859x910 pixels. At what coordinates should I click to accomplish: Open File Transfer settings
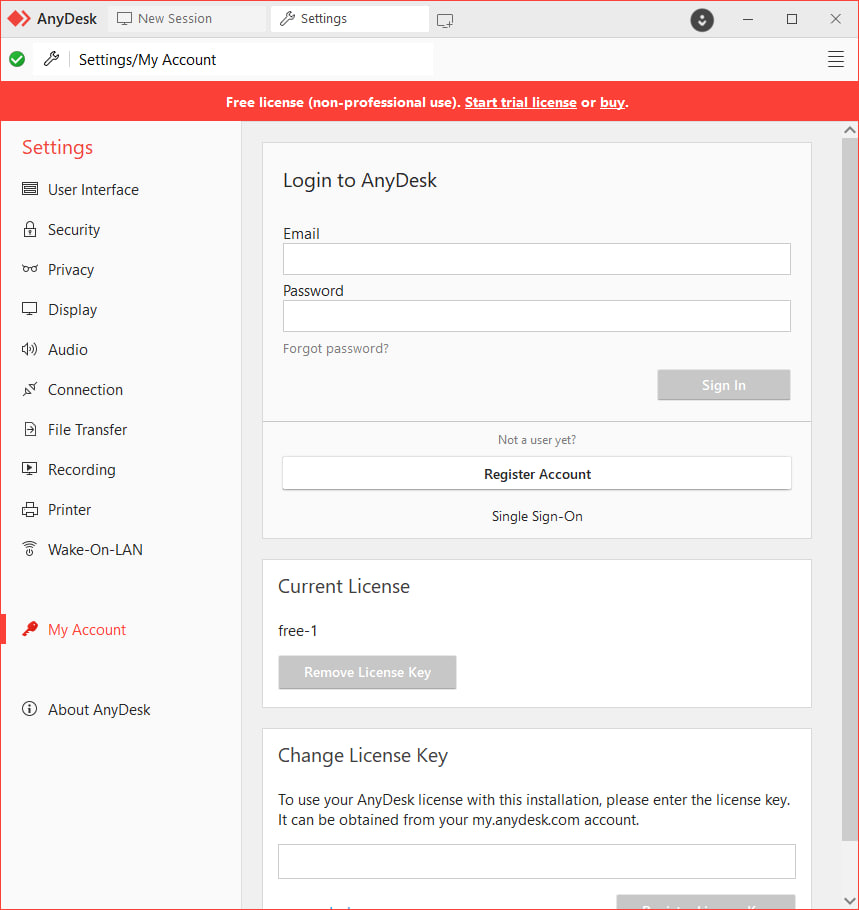(87, 430)
